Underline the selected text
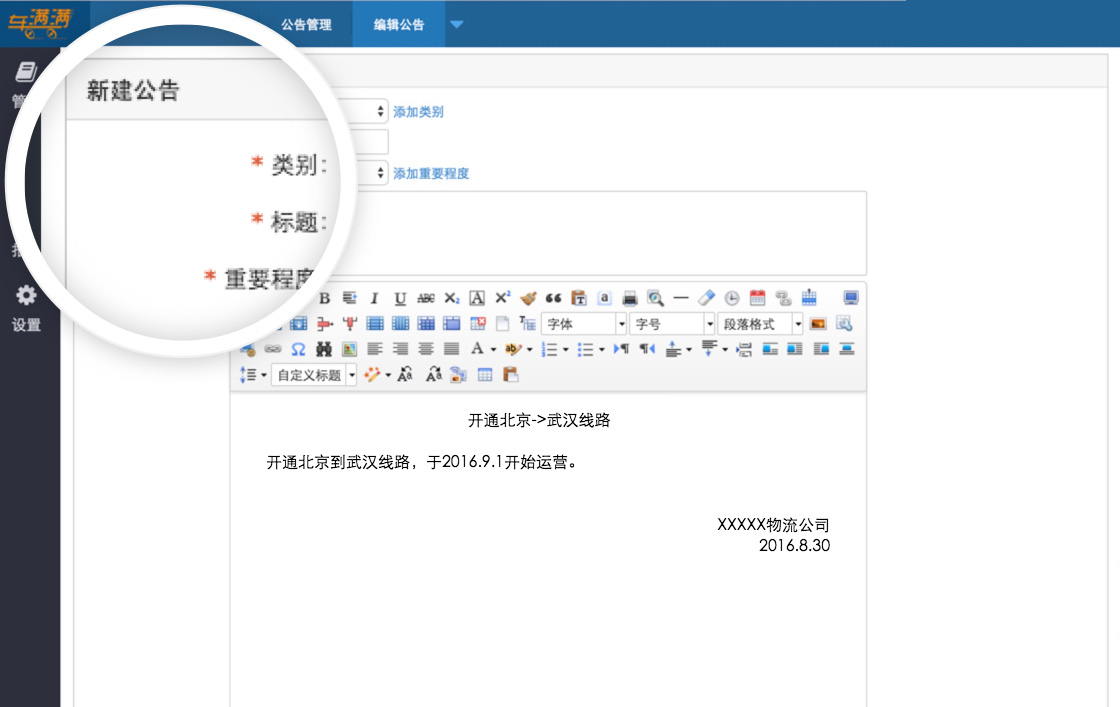Viewport: 1120px width, 707px height. [400, 298]
